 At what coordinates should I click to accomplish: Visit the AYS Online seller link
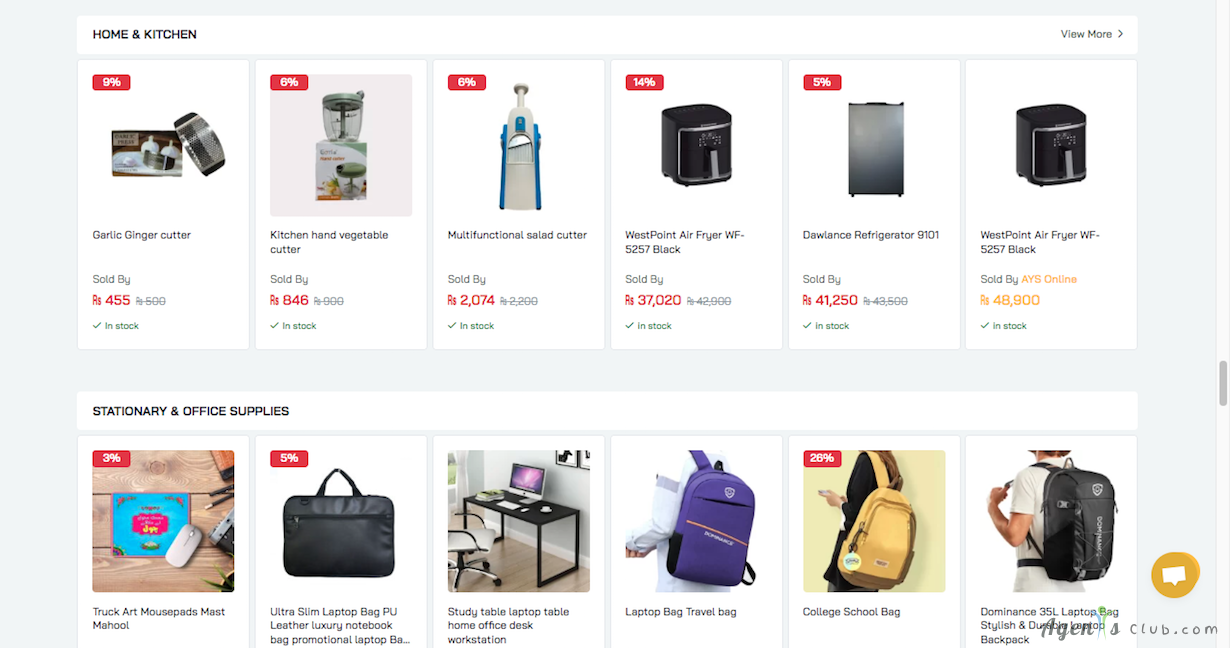click(1049, 279)
